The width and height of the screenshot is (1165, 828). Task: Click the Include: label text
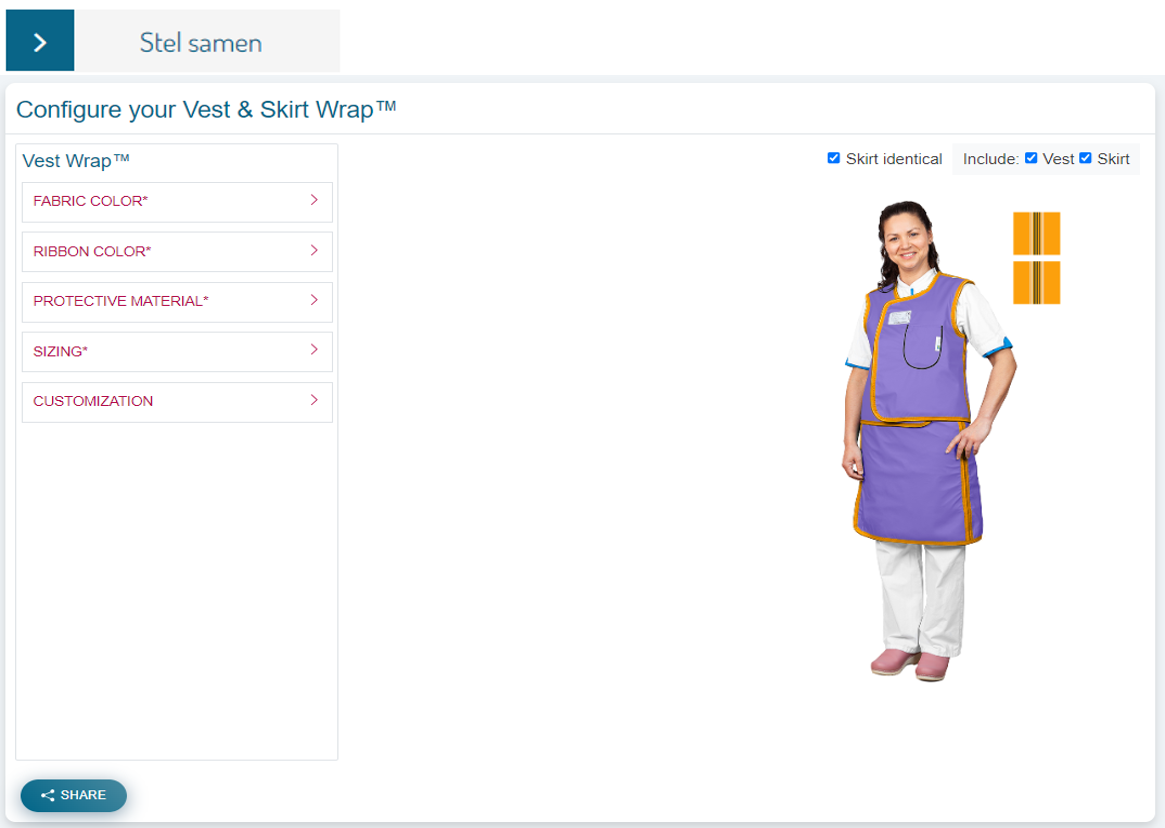(990, 159)
